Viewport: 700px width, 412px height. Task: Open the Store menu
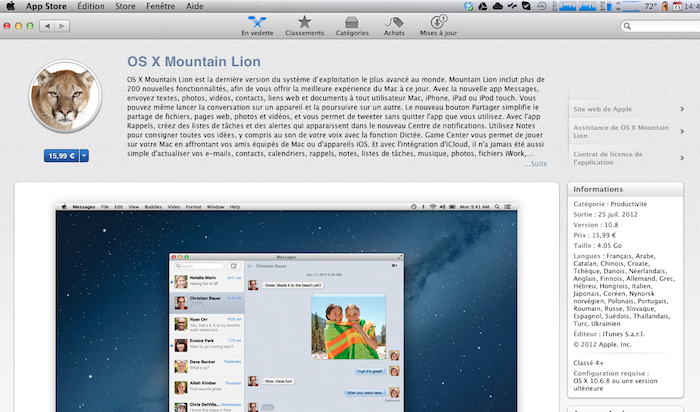[125, 6]
